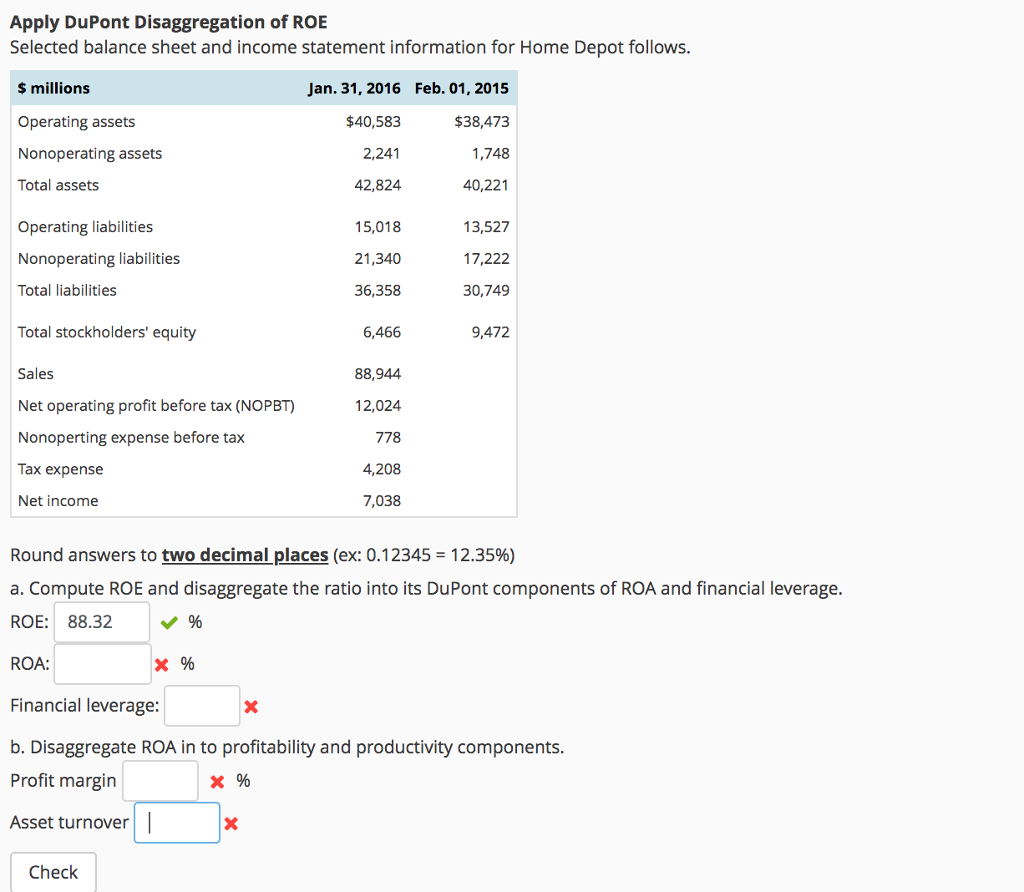
Task: Click the red X beside Profit margin
Action: (x=217, y=782)
